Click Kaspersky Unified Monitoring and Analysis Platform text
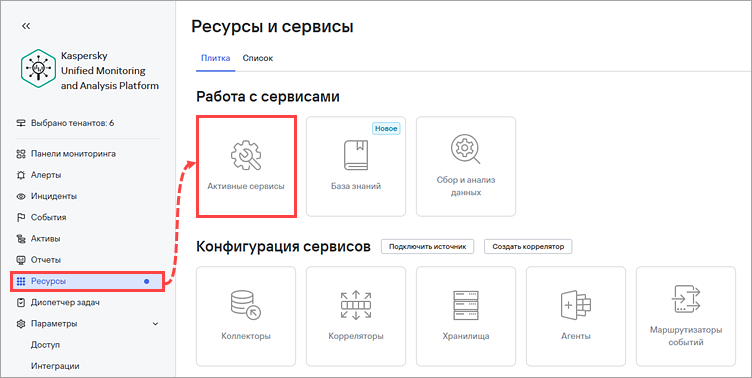752x378 pixels. (110, 71)
